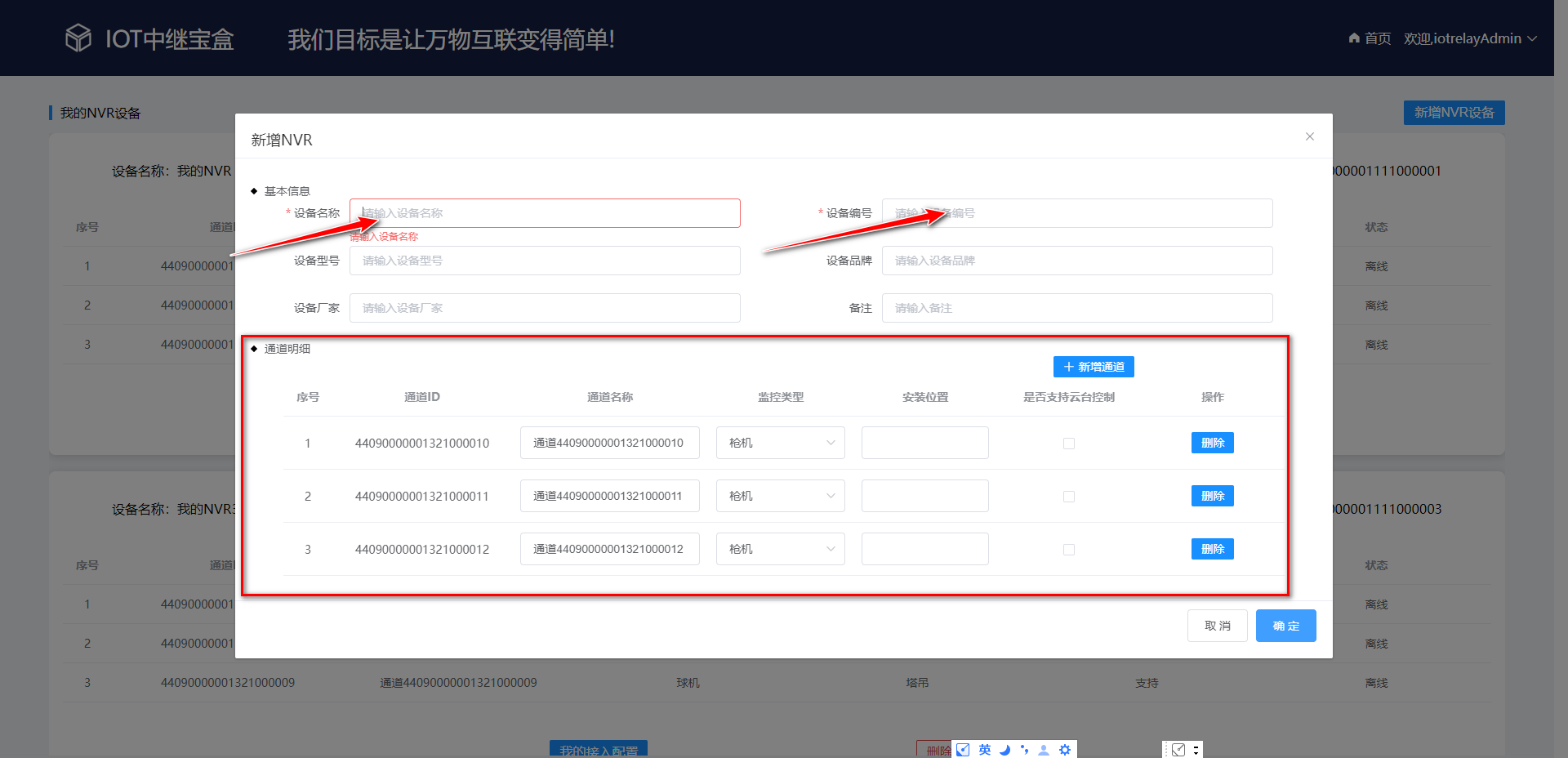Tick the cloud control checkbox for channel 3
The image size is (1568, 758).
pyautogui.click(x=1069, y=549)
